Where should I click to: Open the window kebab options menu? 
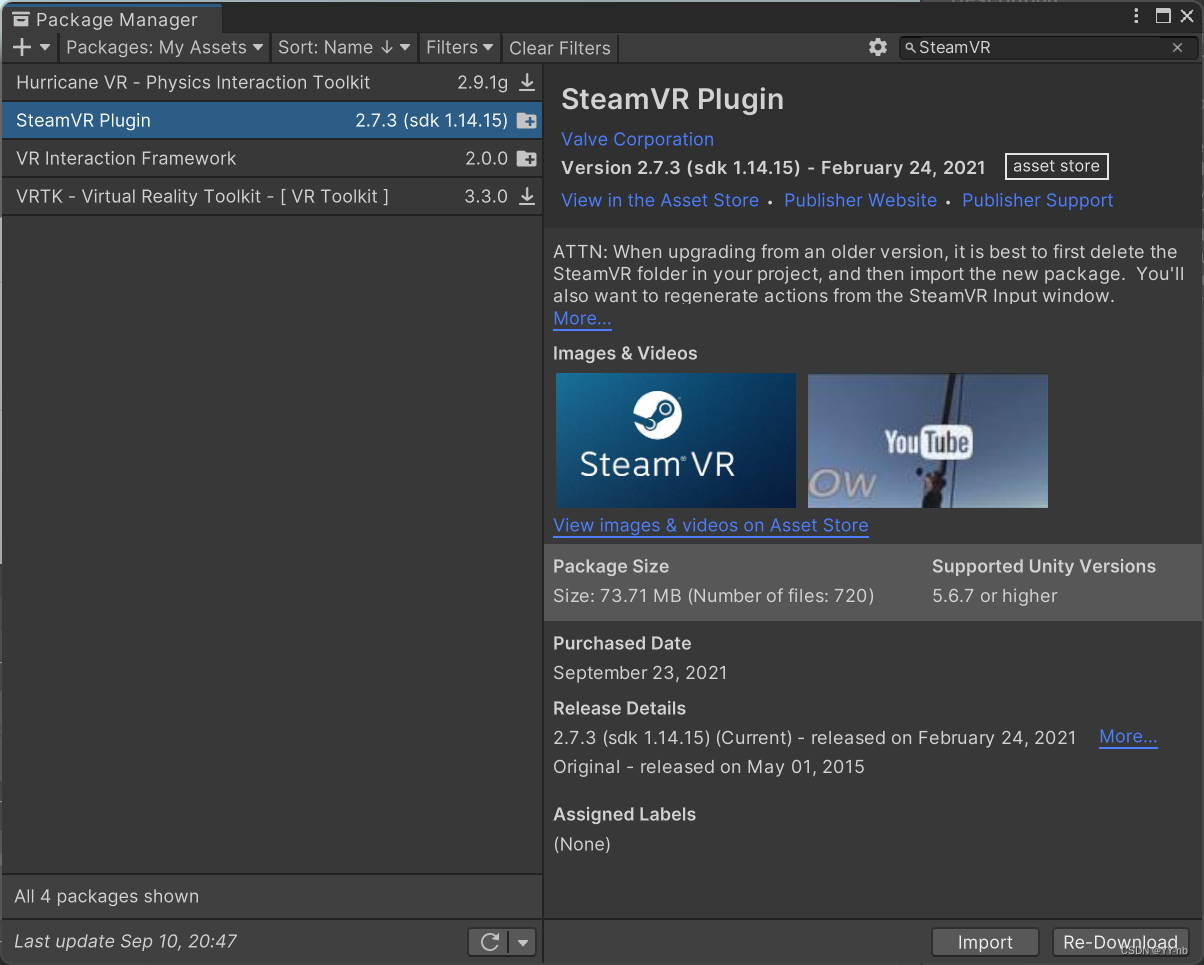click(x=1137, y=16)
